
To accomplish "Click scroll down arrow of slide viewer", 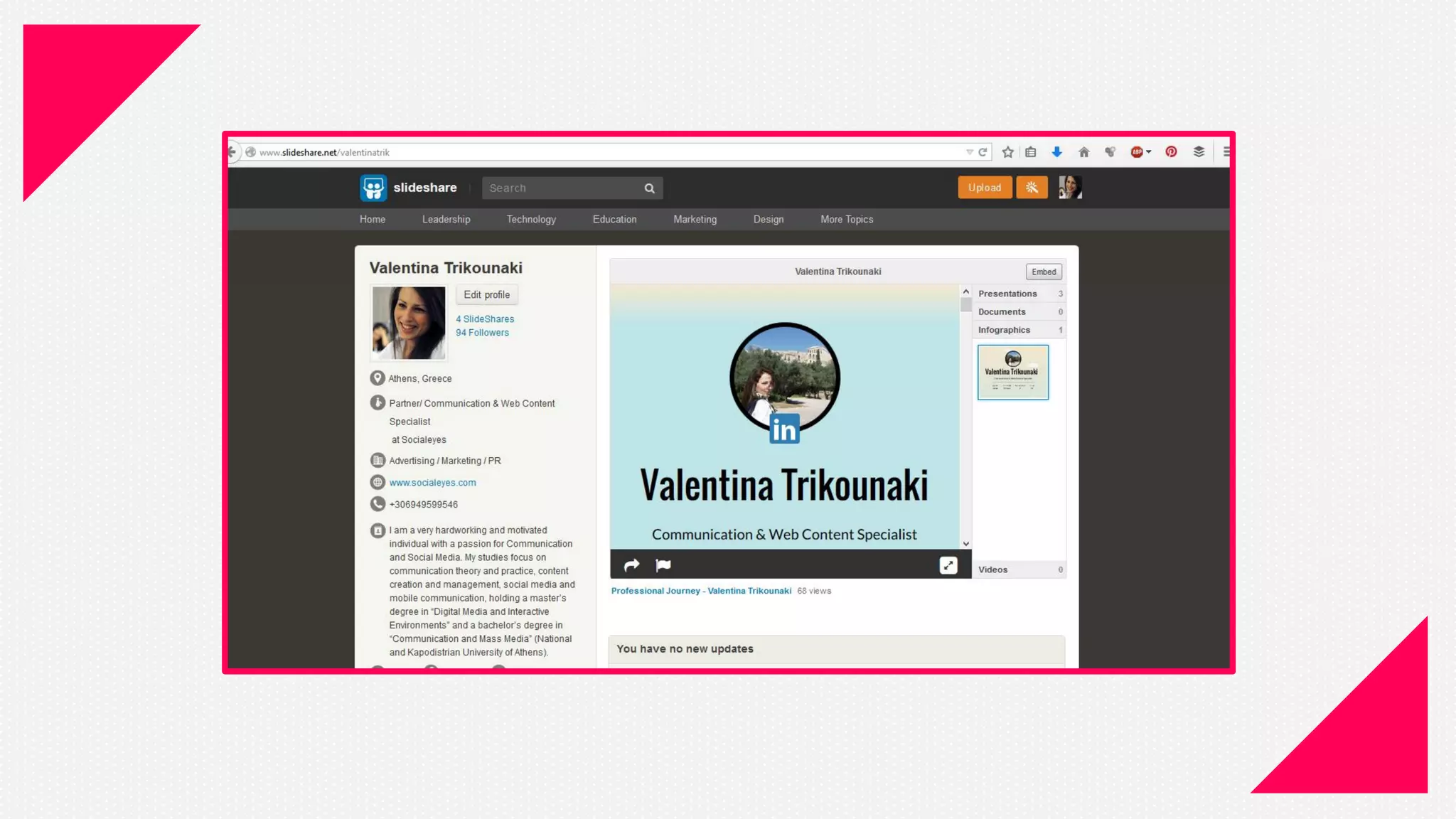I will tap(965, 544).
